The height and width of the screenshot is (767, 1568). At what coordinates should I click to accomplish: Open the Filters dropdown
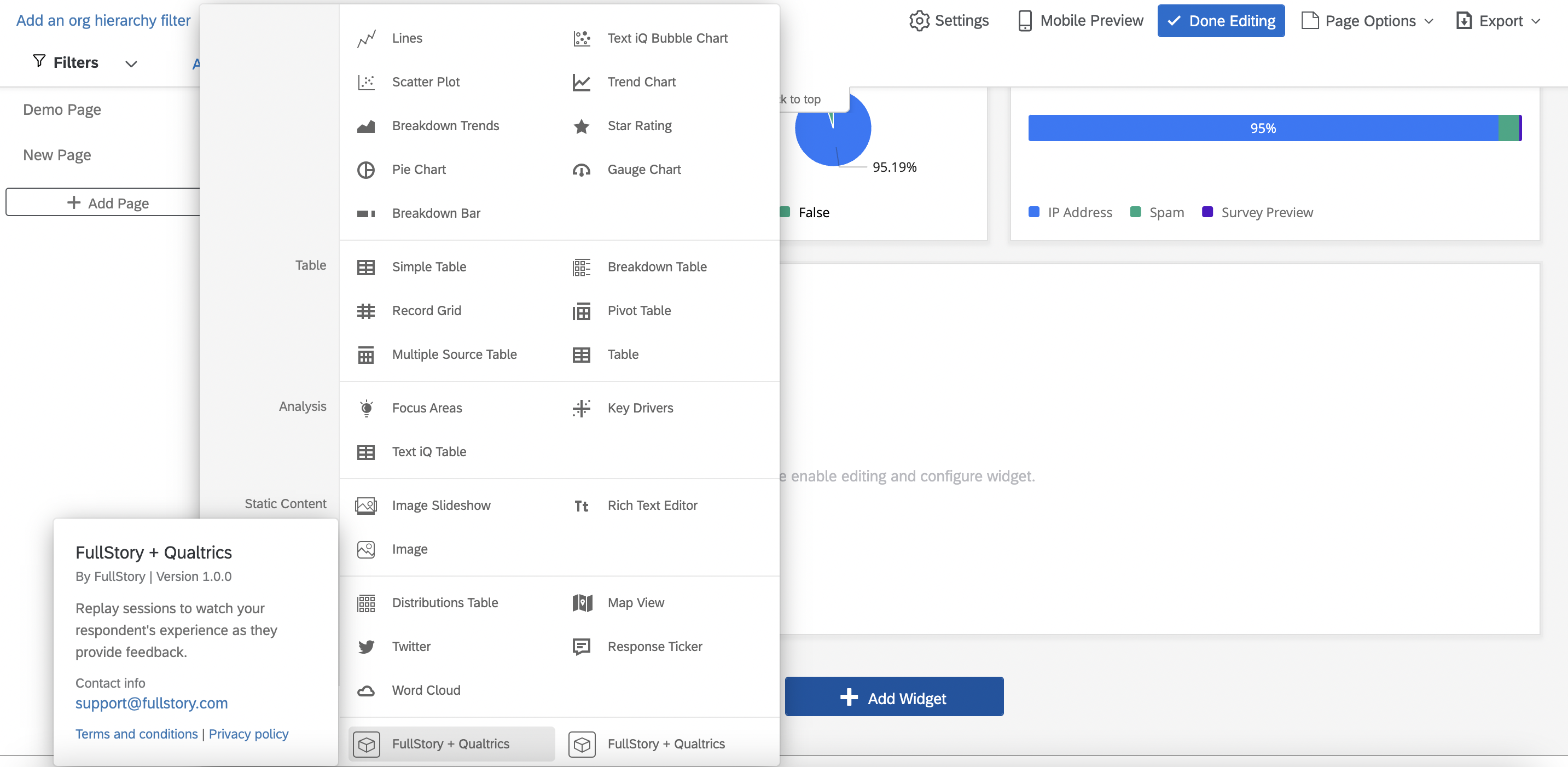(x=83, y=61)
